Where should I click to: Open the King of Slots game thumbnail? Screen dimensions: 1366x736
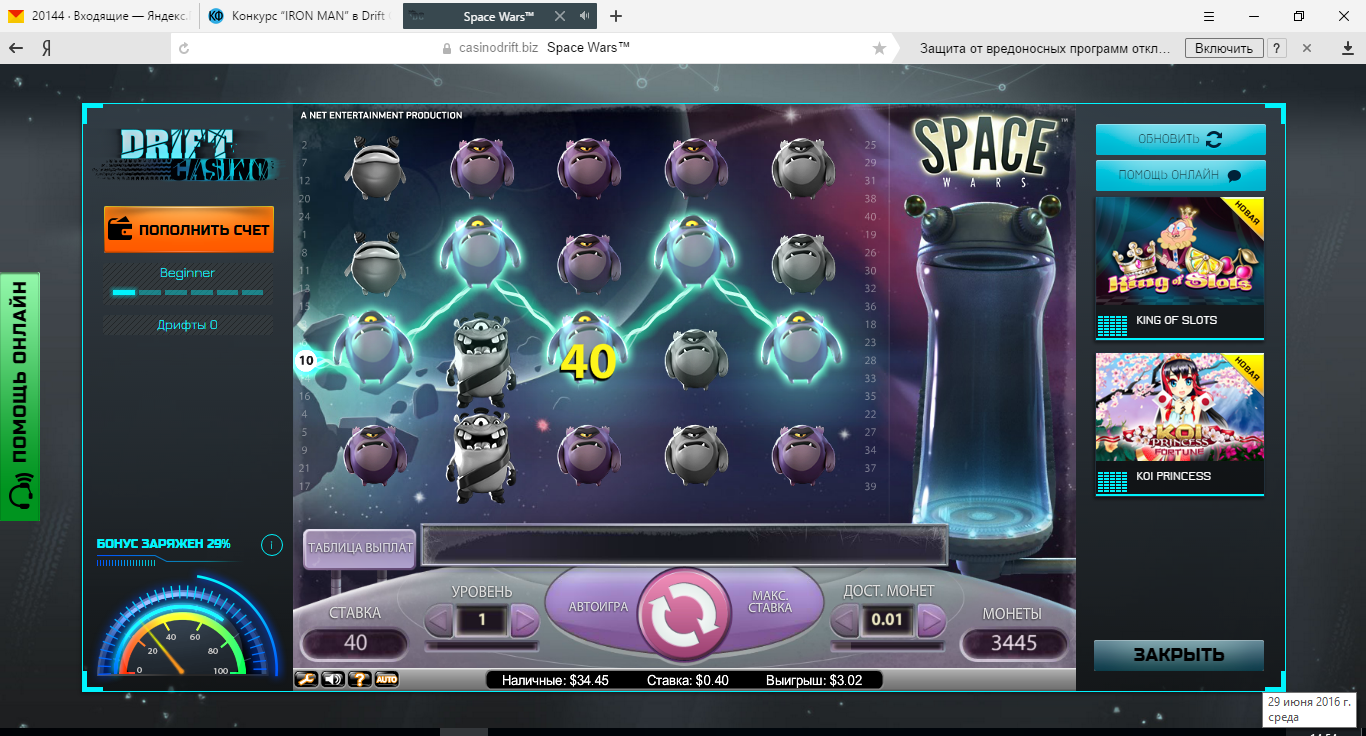tap(1180, 267)
